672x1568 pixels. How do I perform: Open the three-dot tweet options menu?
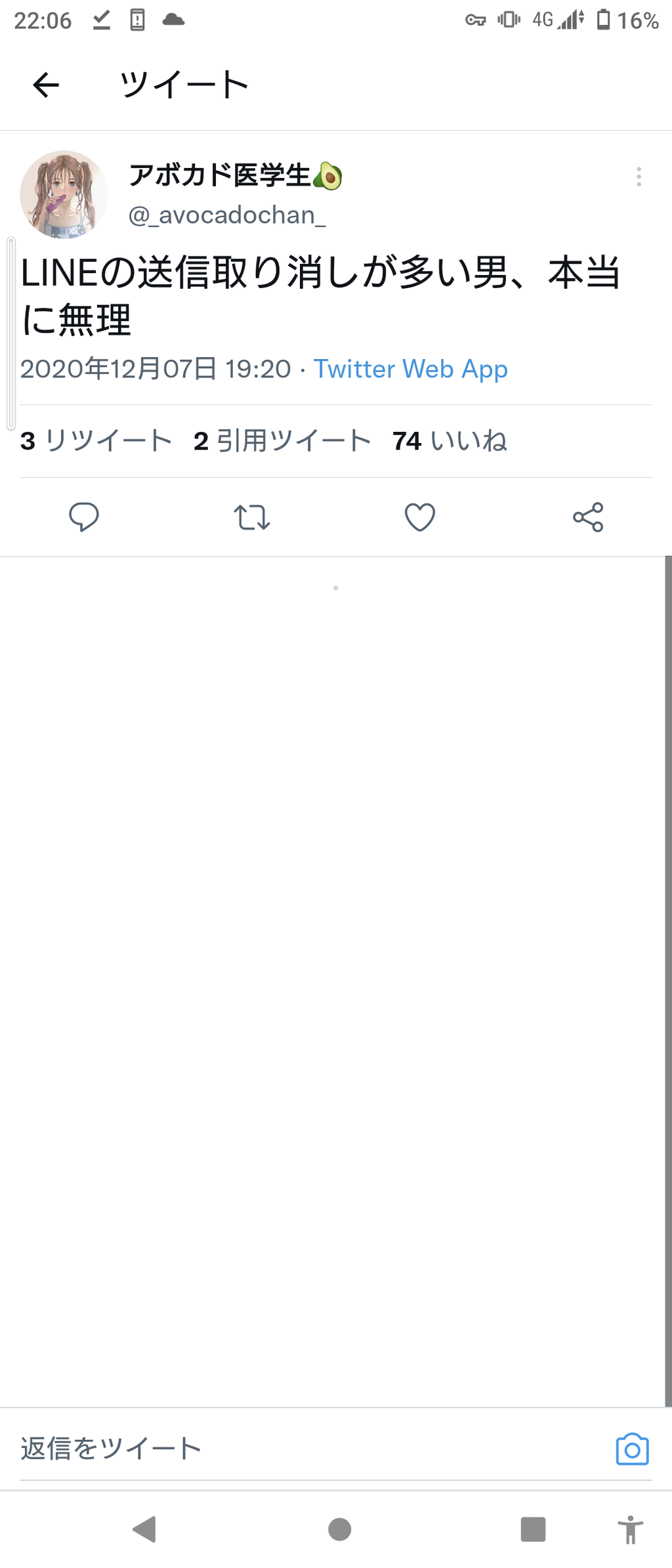click(639, 177)
